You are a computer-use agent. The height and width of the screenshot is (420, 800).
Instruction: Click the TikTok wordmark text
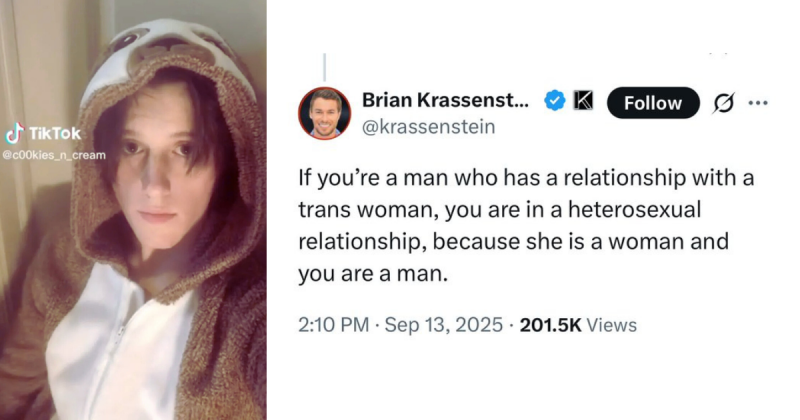47,135
